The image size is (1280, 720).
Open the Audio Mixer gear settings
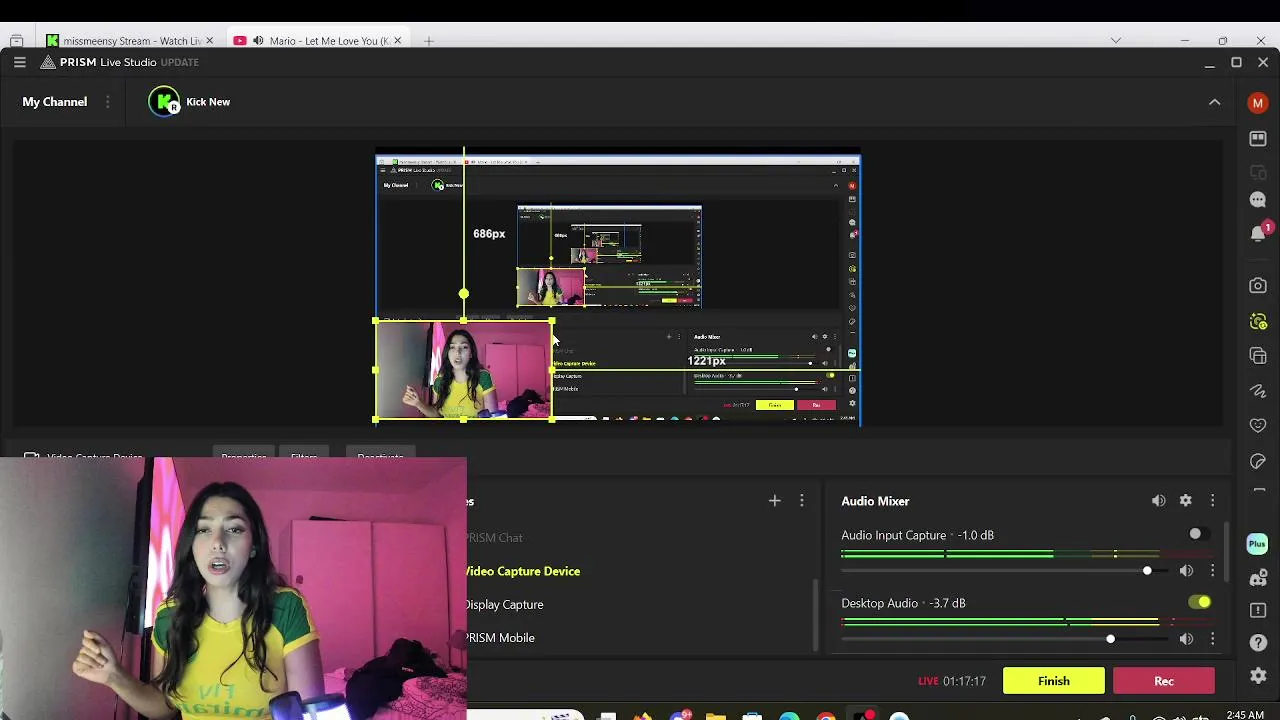tap(1185, 501)
